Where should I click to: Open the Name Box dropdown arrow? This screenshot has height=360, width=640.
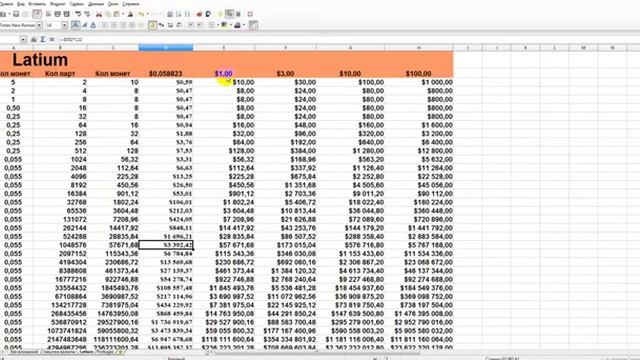(x=23, y=40)
